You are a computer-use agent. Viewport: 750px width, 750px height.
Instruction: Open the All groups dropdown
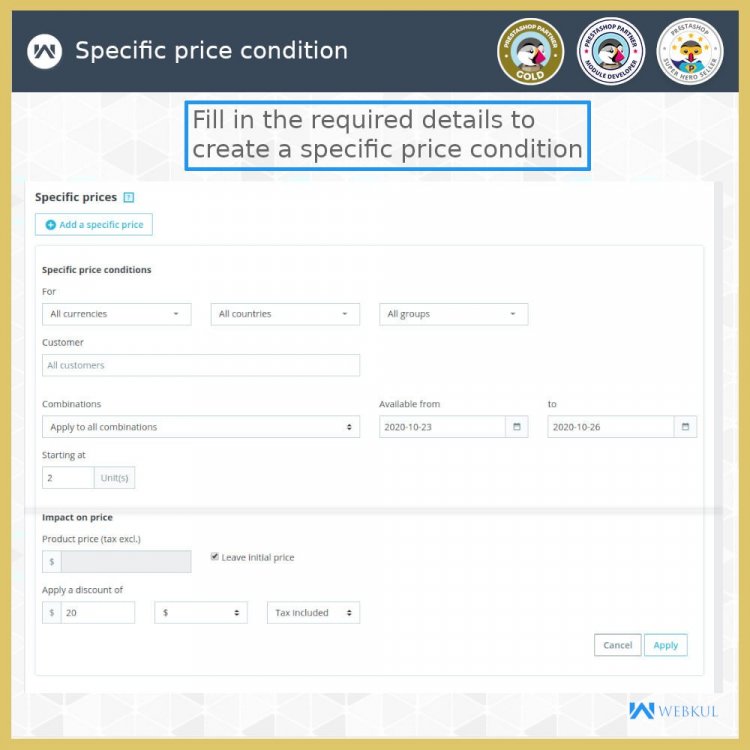453,314
